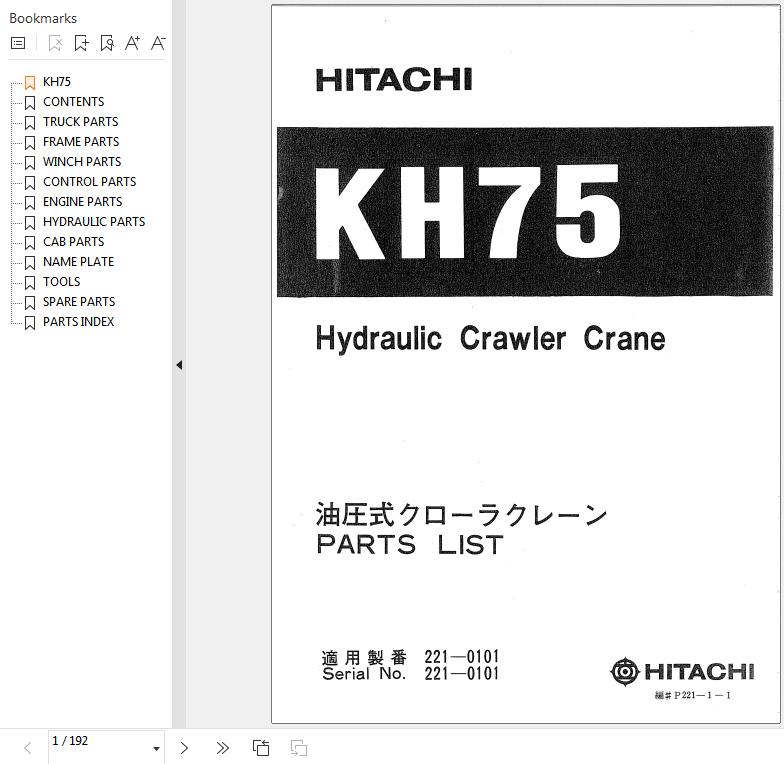Click the PARTS LIST text
The height and width of the screenshot is (764, 784).
pos(410,545)
